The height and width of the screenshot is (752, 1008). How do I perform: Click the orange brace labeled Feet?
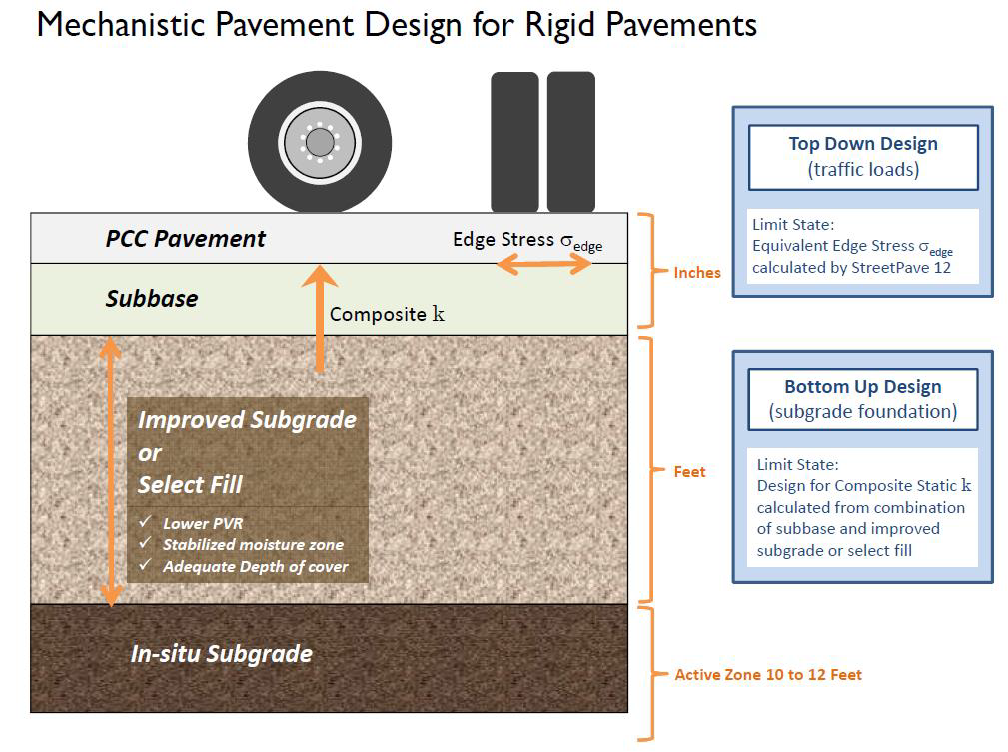coord(646,471)
